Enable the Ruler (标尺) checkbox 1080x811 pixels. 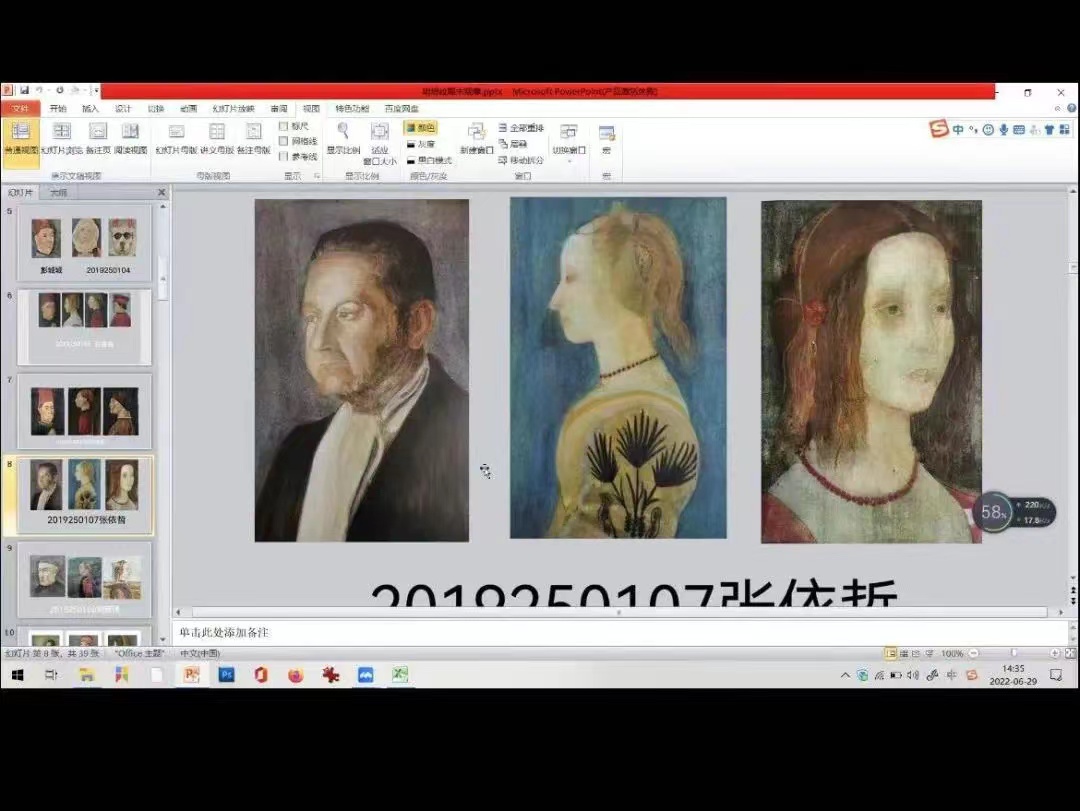pos(284,126)
